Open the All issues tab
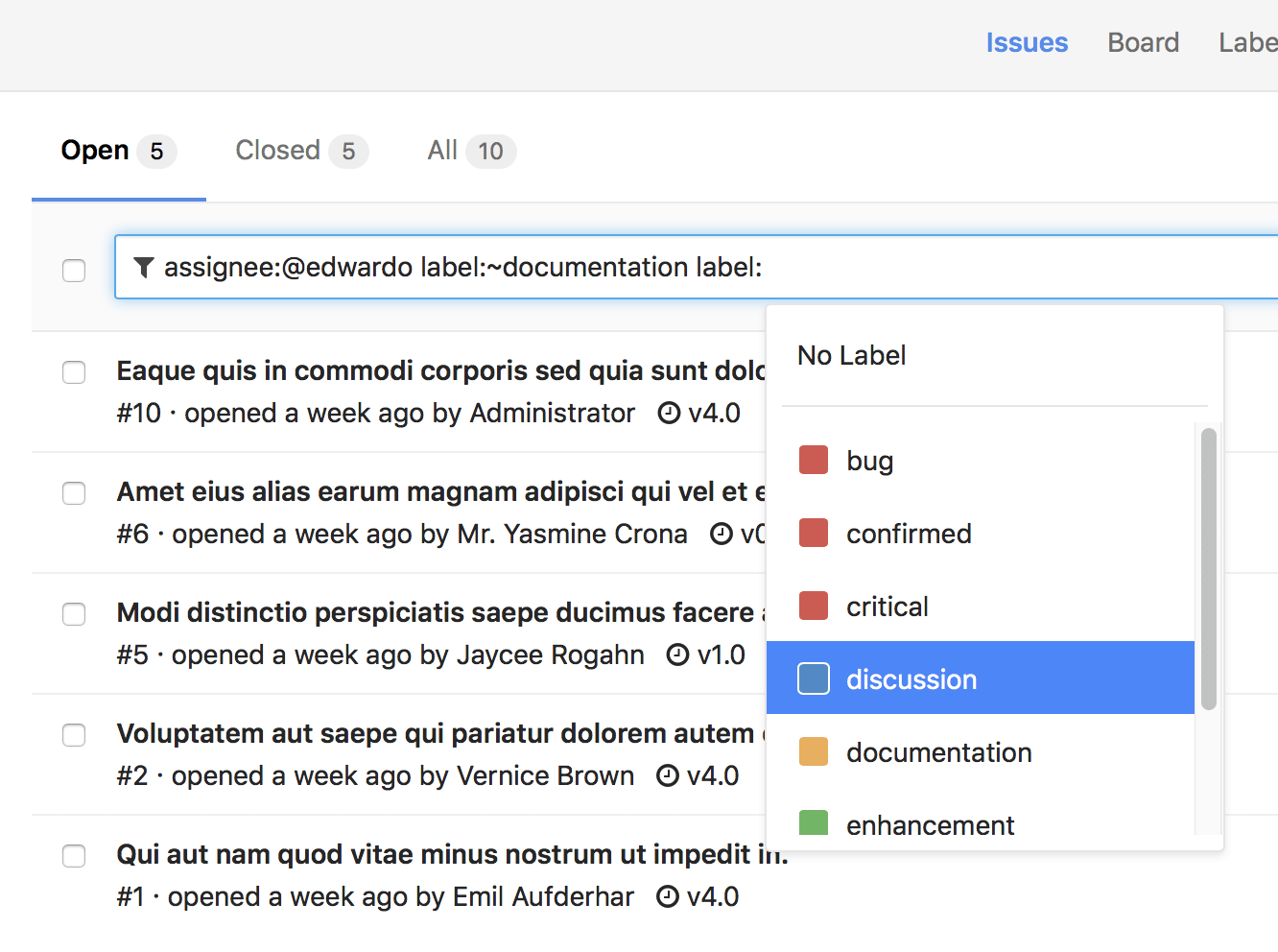Screen dimensions: 1278x952 click(442, 150)
